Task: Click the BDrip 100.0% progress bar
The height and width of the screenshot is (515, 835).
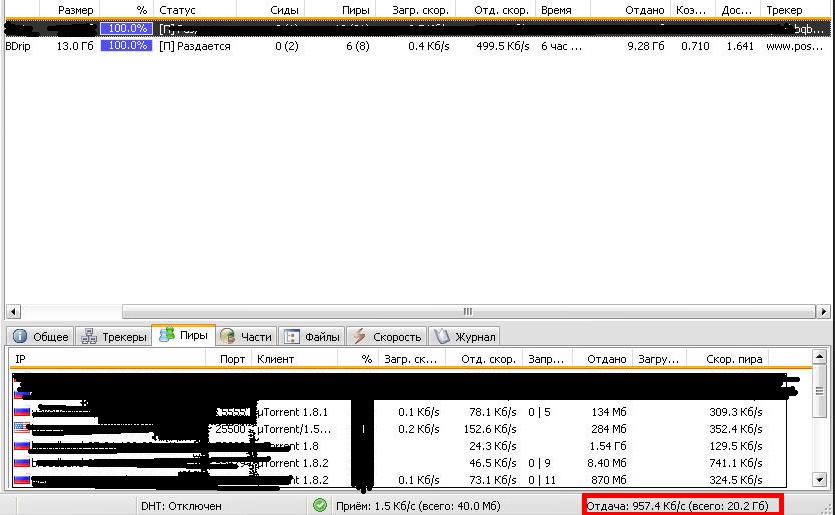Action: coord(127,46)
